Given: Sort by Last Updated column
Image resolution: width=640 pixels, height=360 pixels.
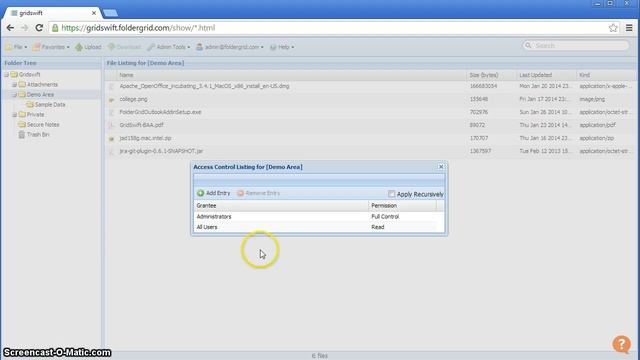Looking at the screenshot, I should (546, 75).
